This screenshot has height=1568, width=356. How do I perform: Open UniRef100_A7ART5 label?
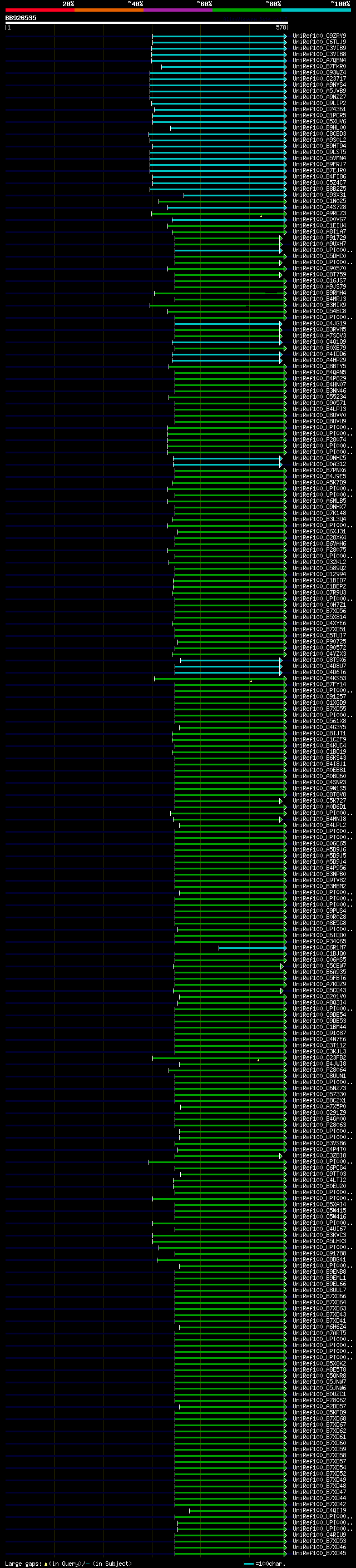point(319,1332)
